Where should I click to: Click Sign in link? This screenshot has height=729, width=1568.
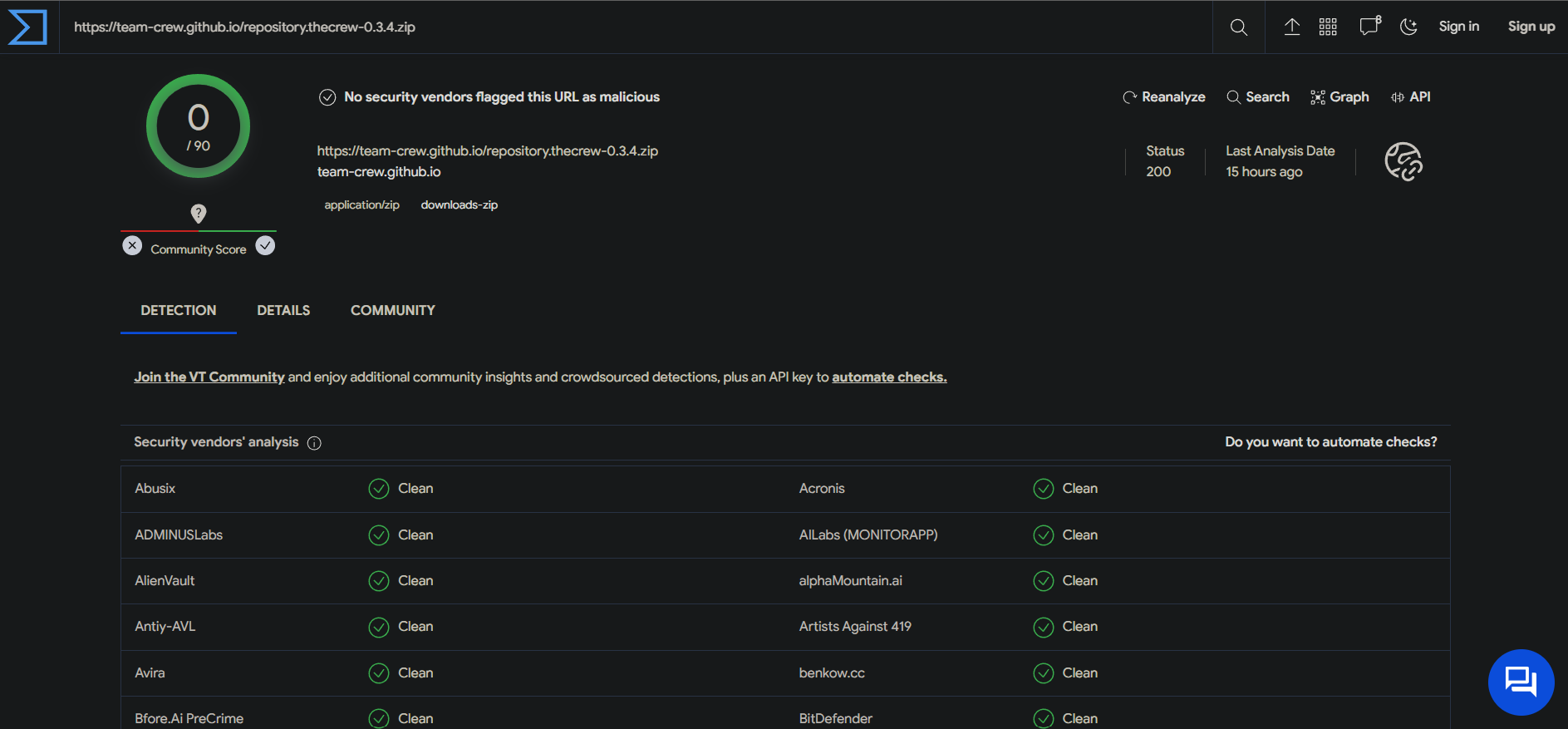[x=1459, y=27]
